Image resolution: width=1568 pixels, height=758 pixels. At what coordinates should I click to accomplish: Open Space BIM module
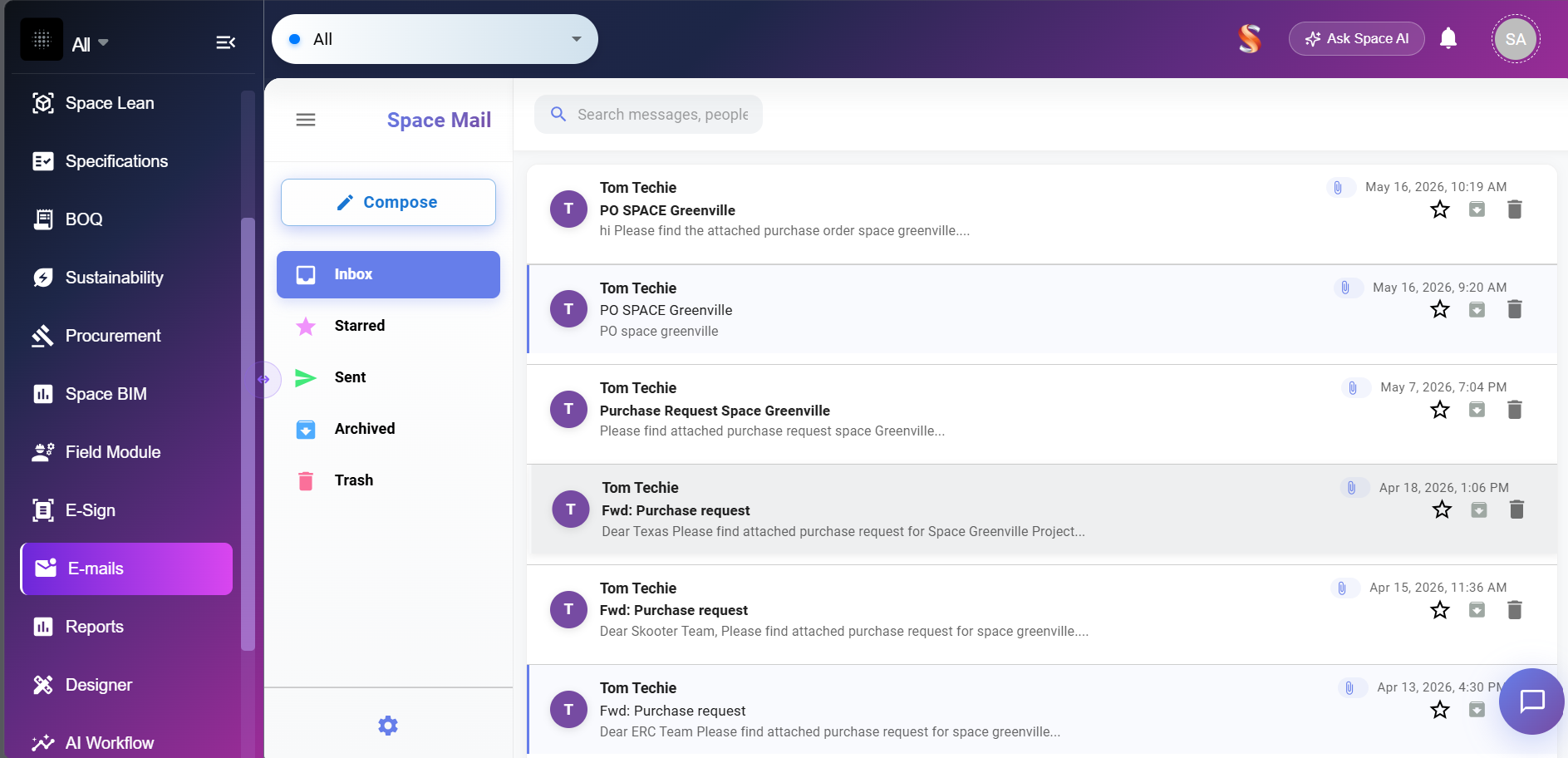point(126,394)
